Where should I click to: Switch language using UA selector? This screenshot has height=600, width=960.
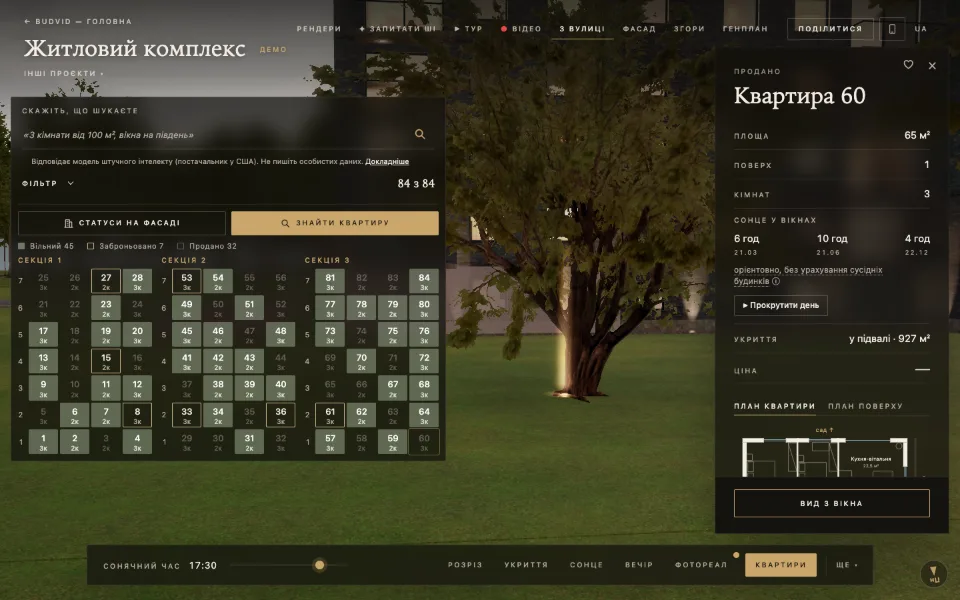coord(921,29)
